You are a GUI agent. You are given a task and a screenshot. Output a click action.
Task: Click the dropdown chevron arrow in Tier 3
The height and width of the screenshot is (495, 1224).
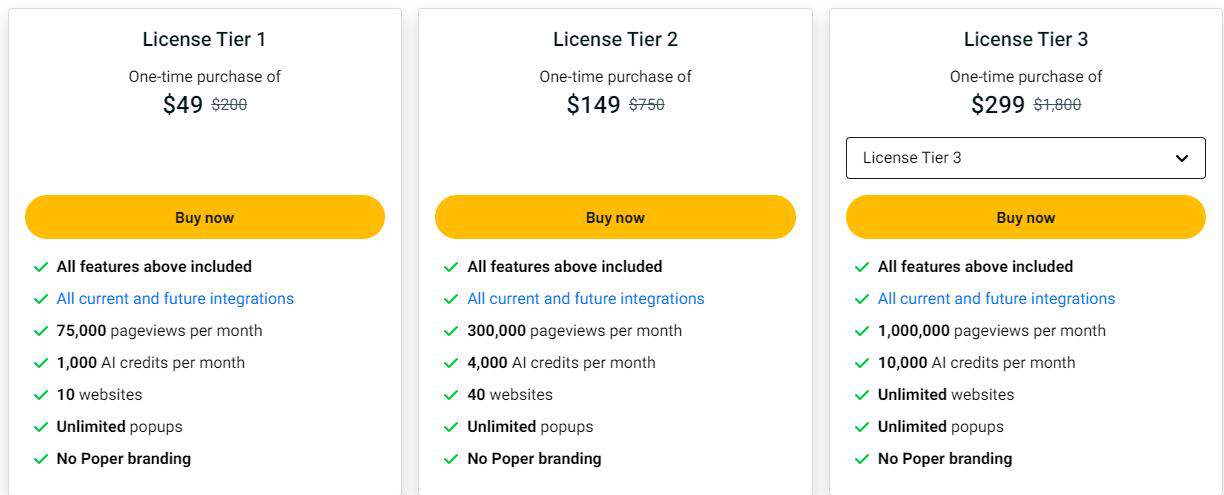click(1182, 158)
